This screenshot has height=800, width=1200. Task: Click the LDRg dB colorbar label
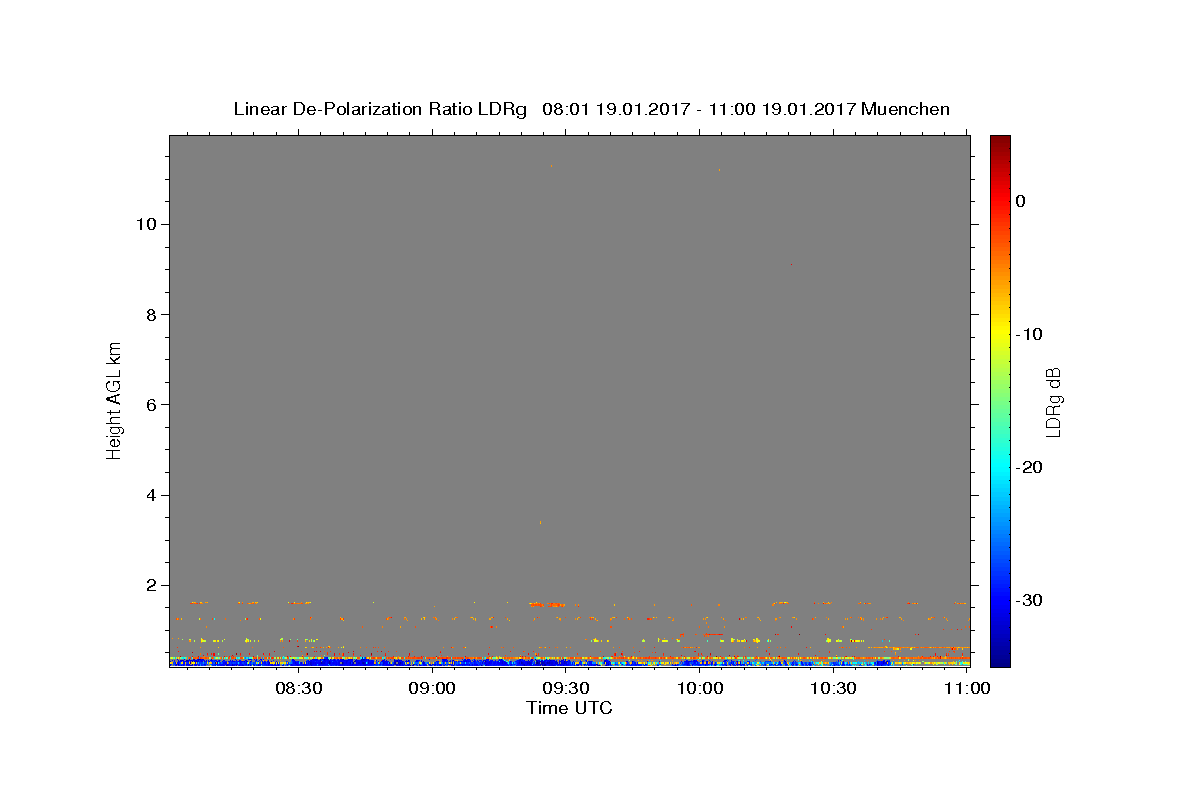(1052, 401)
